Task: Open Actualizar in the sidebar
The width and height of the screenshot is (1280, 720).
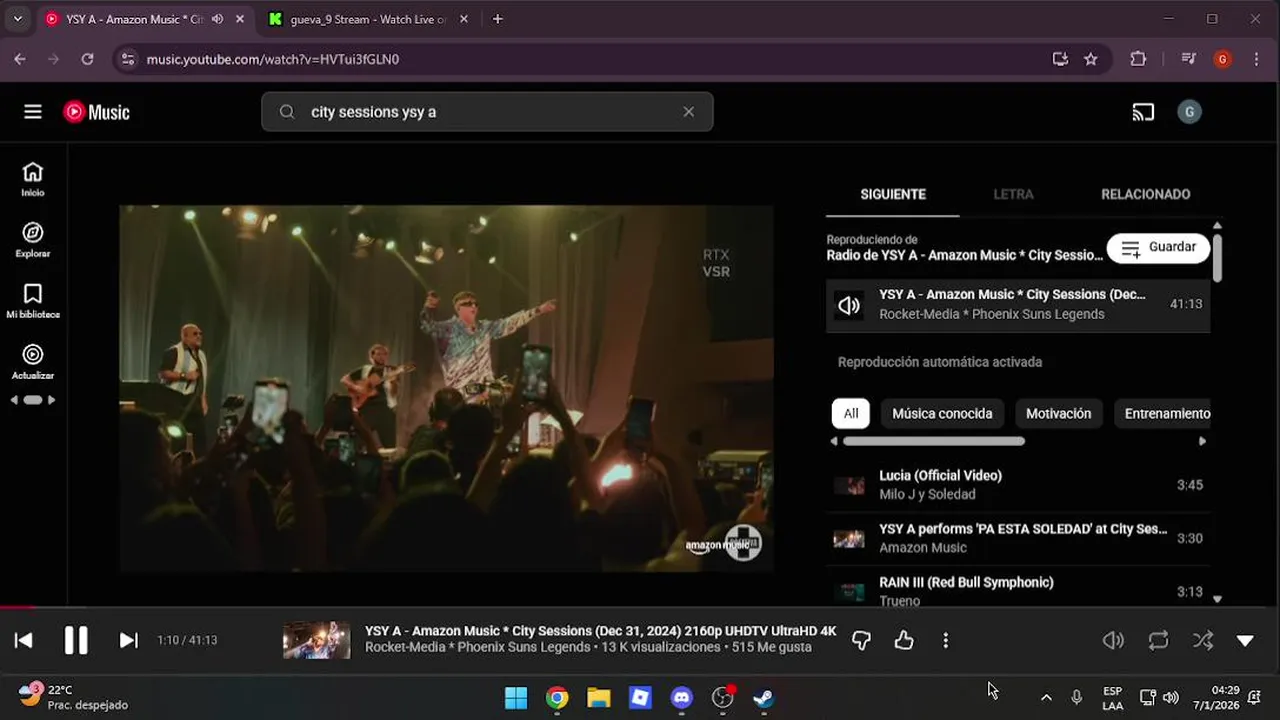Action: click(x=33, y=362)
